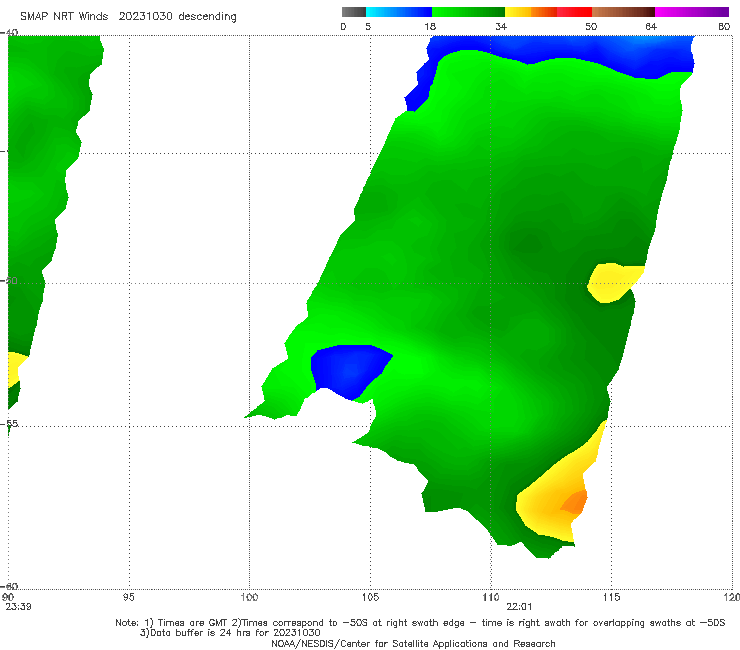
Task: Click the brown segment of the color bar
Action: pos(623,12)
